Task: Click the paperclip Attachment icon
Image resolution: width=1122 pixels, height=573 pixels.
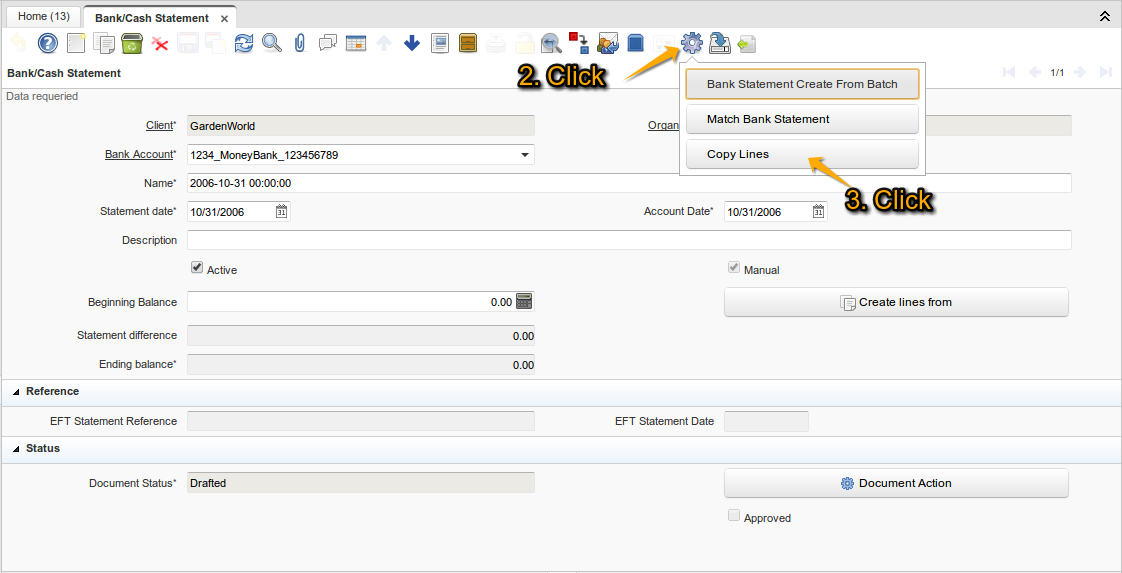Action: [300, 44]
